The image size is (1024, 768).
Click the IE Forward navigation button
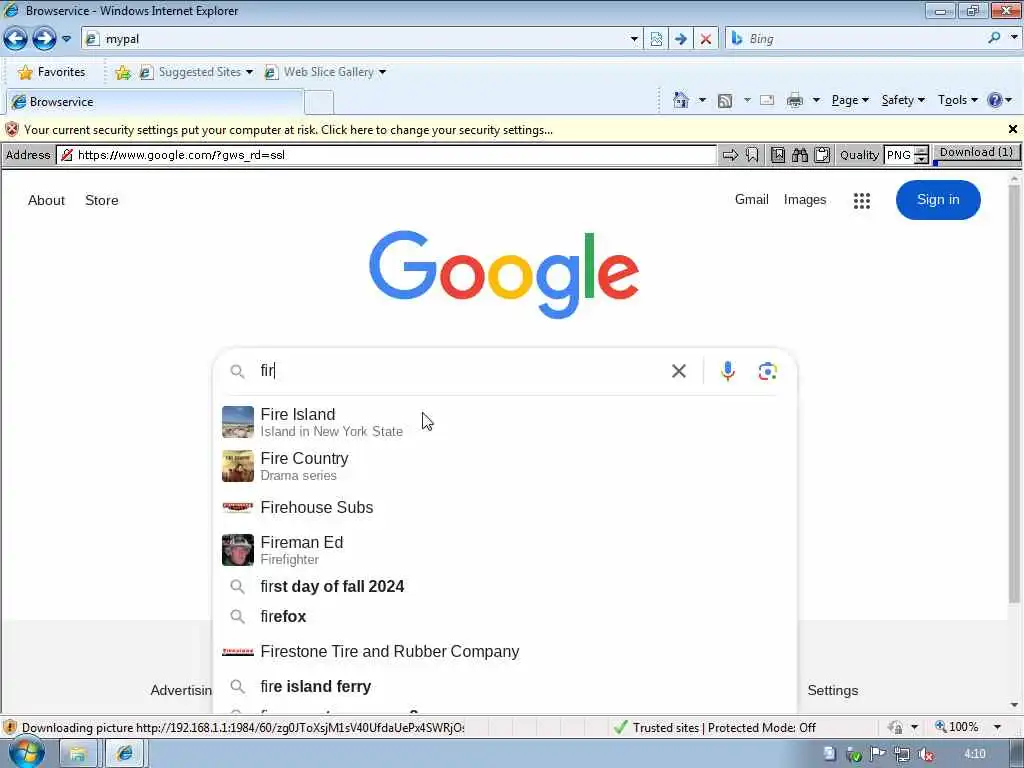[44, 39]
